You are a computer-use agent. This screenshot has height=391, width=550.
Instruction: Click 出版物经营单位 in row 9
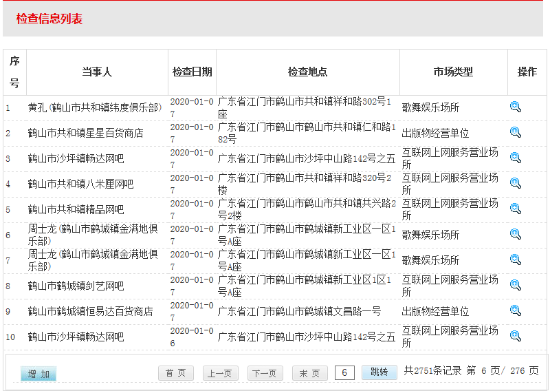(435, 311)
